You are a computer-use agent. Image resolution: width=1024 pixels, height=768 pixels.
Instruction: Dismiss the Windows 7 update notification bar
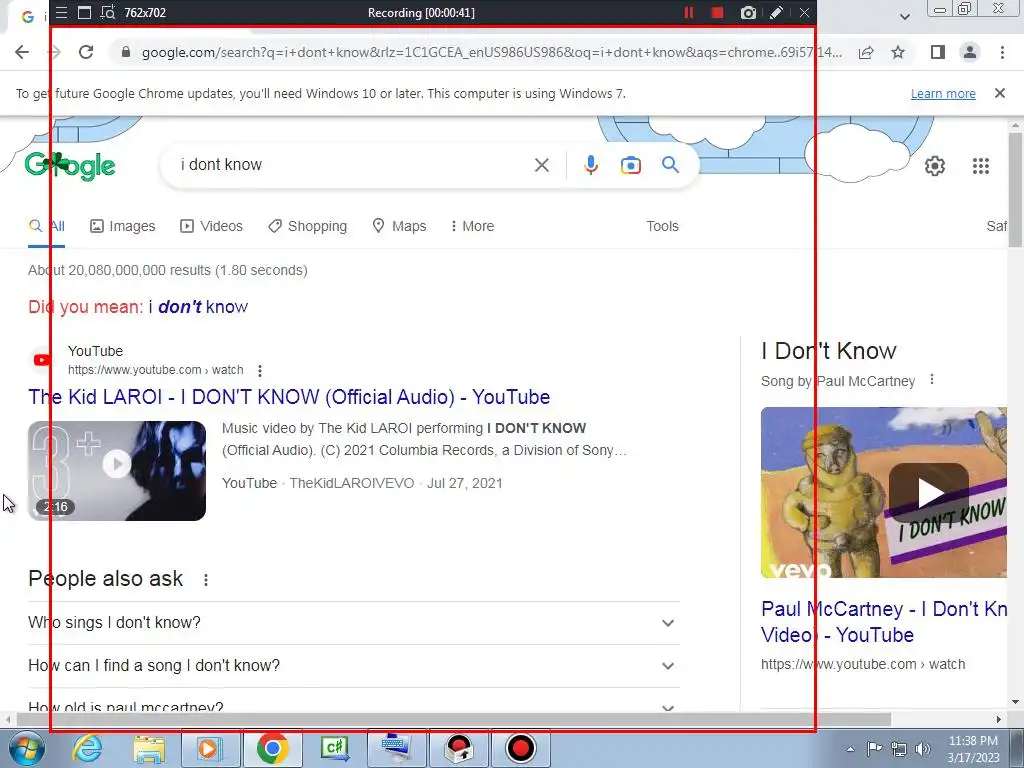click(x=1000, y=93)
